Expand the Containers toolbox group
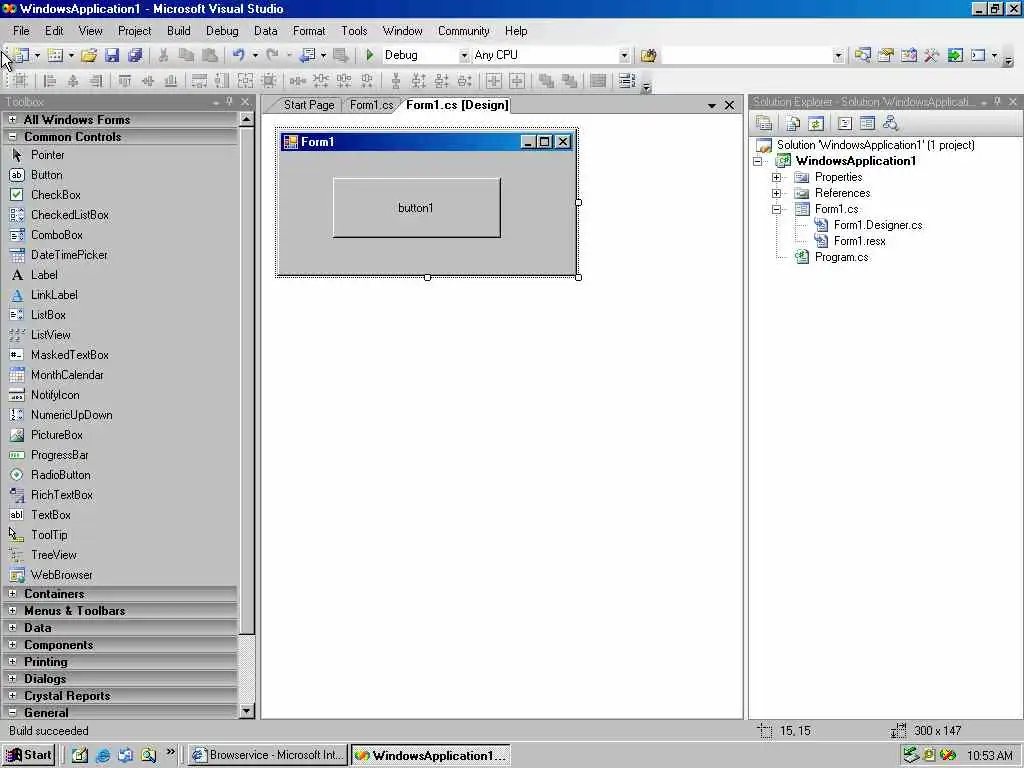This screenshot has height=768, width=1024. point(12,594)
